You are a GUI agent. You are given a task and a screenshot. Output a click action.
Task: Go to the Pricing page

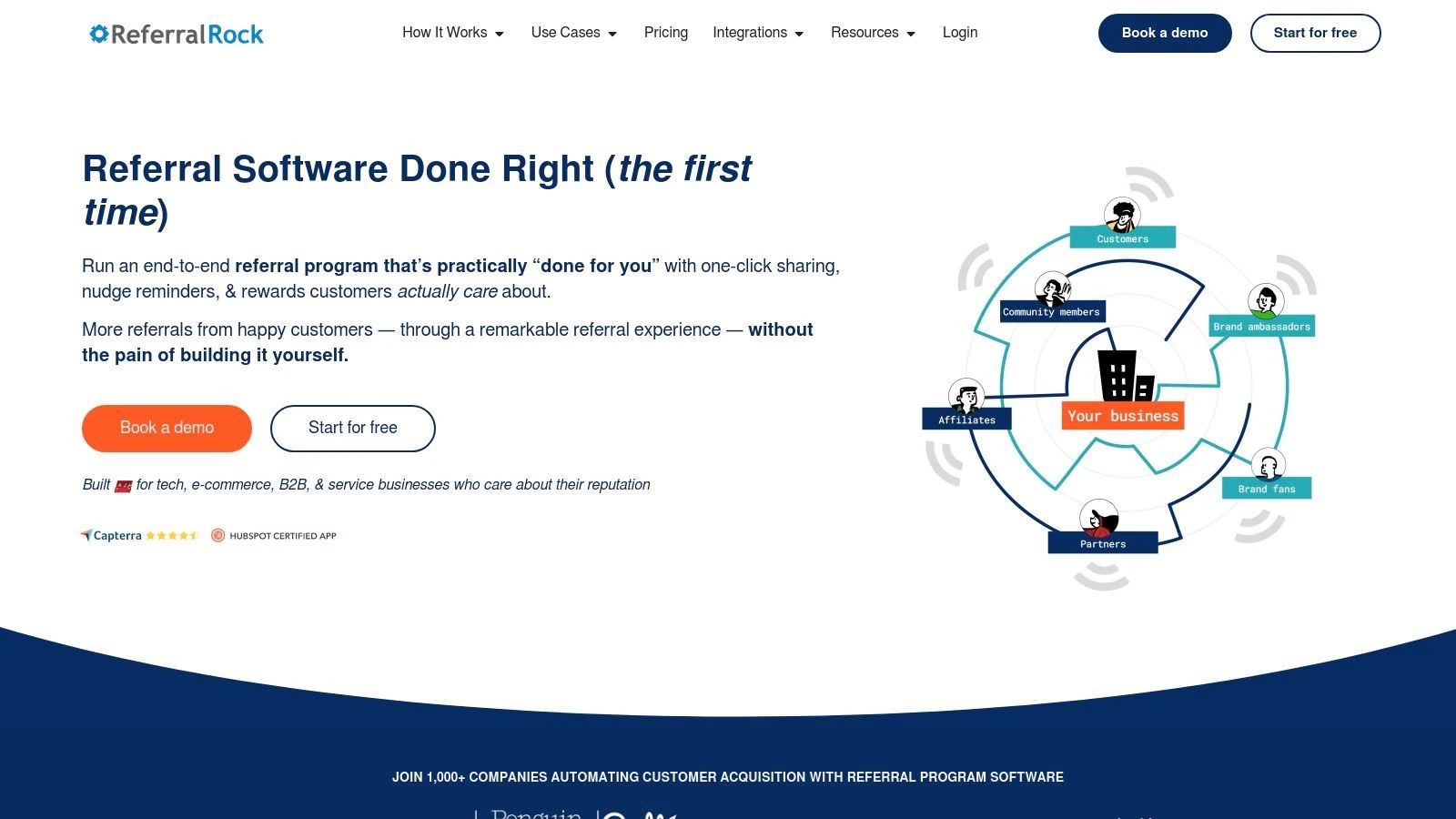665,33
